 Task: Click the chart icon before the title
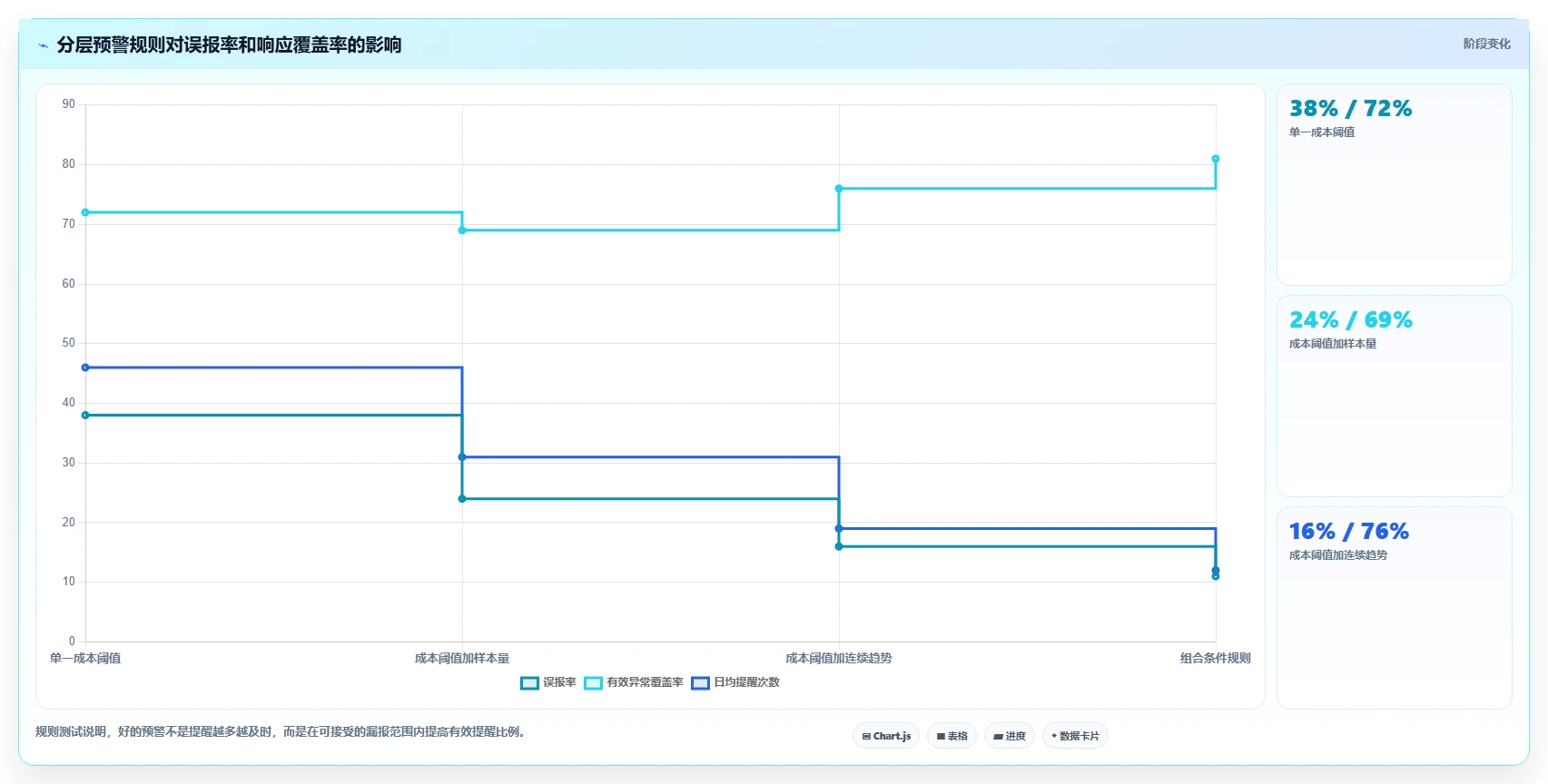coord(43,45)
